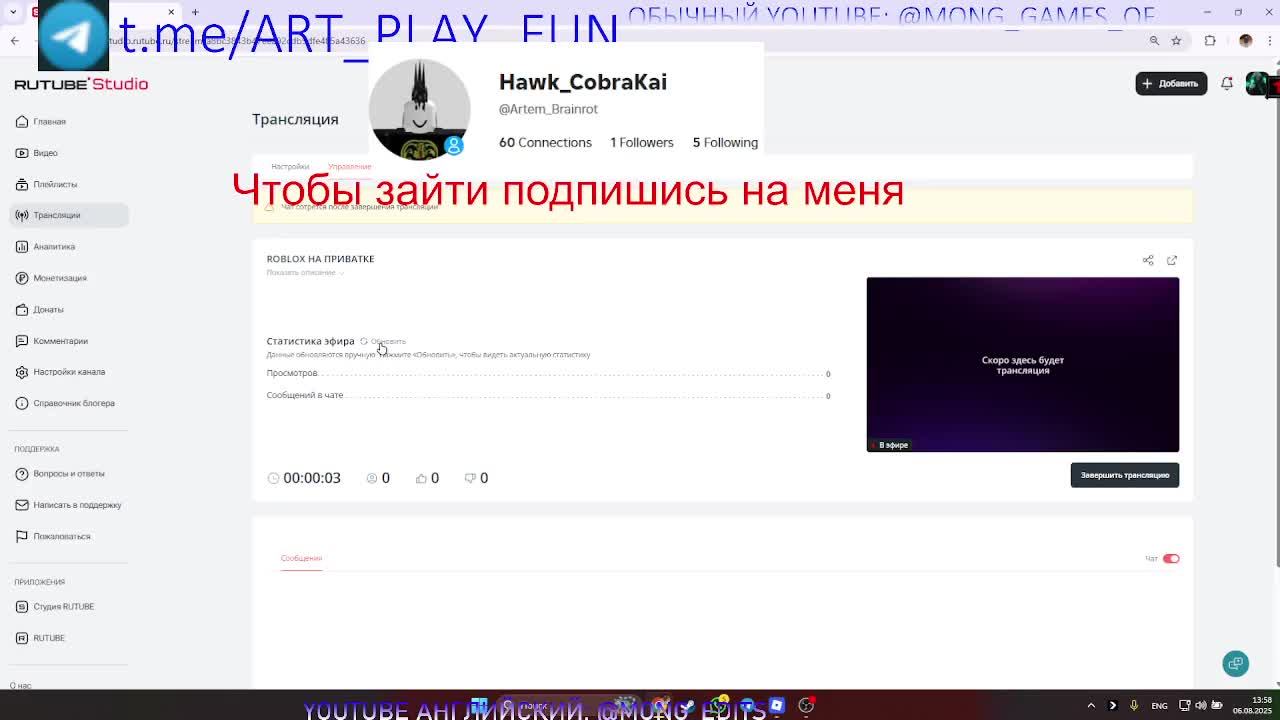
Task: Open the Windows Start button
Action: pos(479,705)
